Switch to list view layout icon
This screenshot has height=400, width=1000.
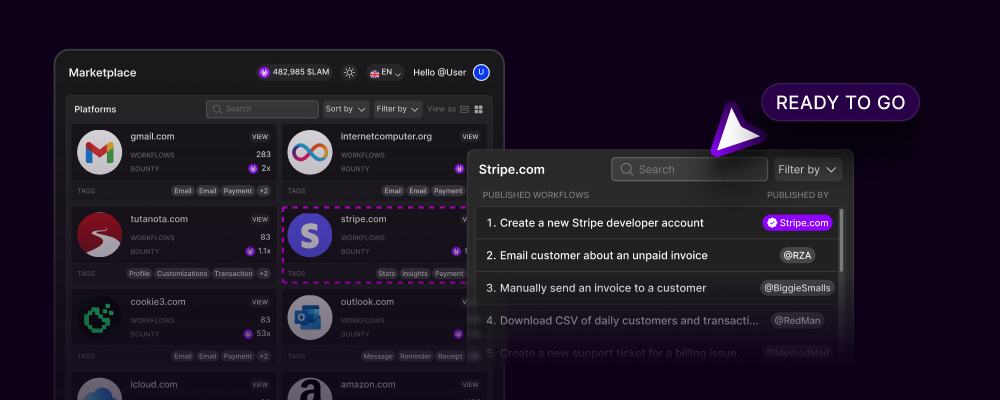point(464,109)
